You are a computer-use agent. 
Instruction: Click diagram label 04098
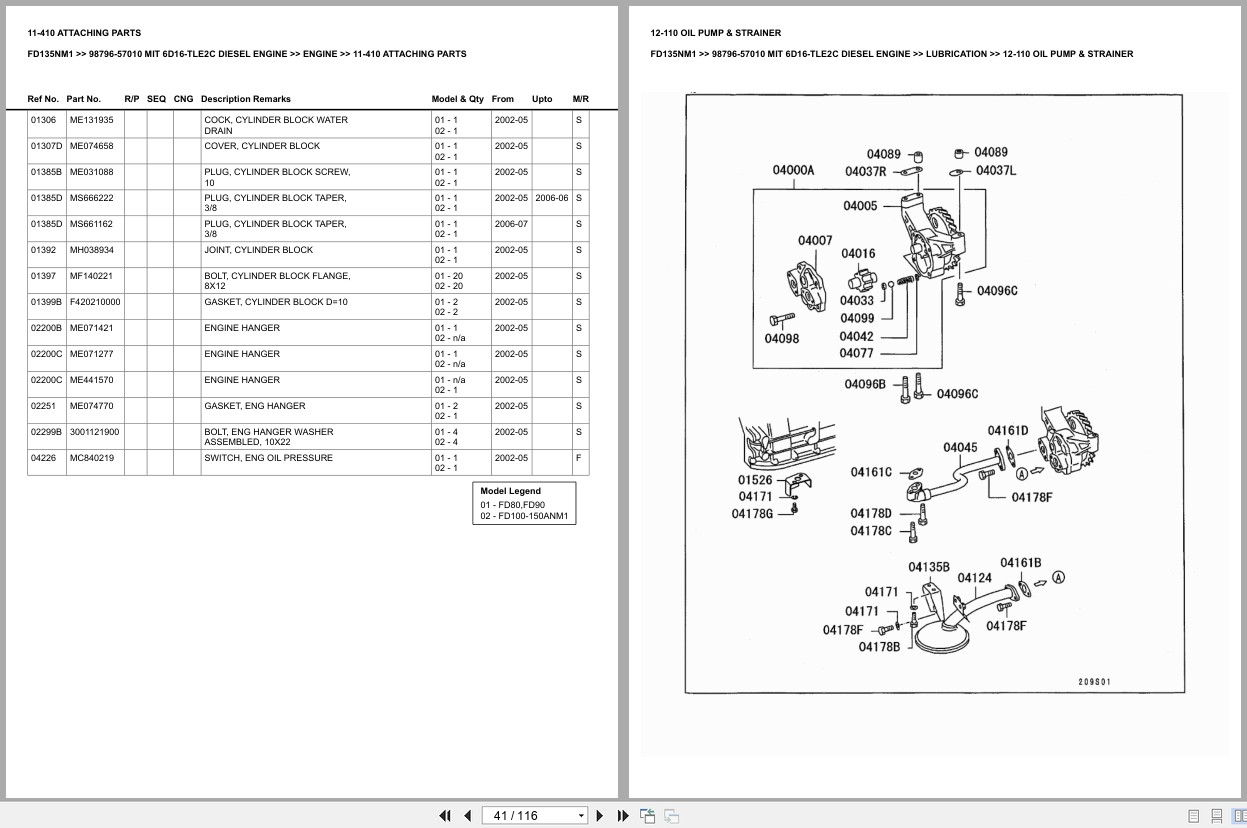[782, 339]
